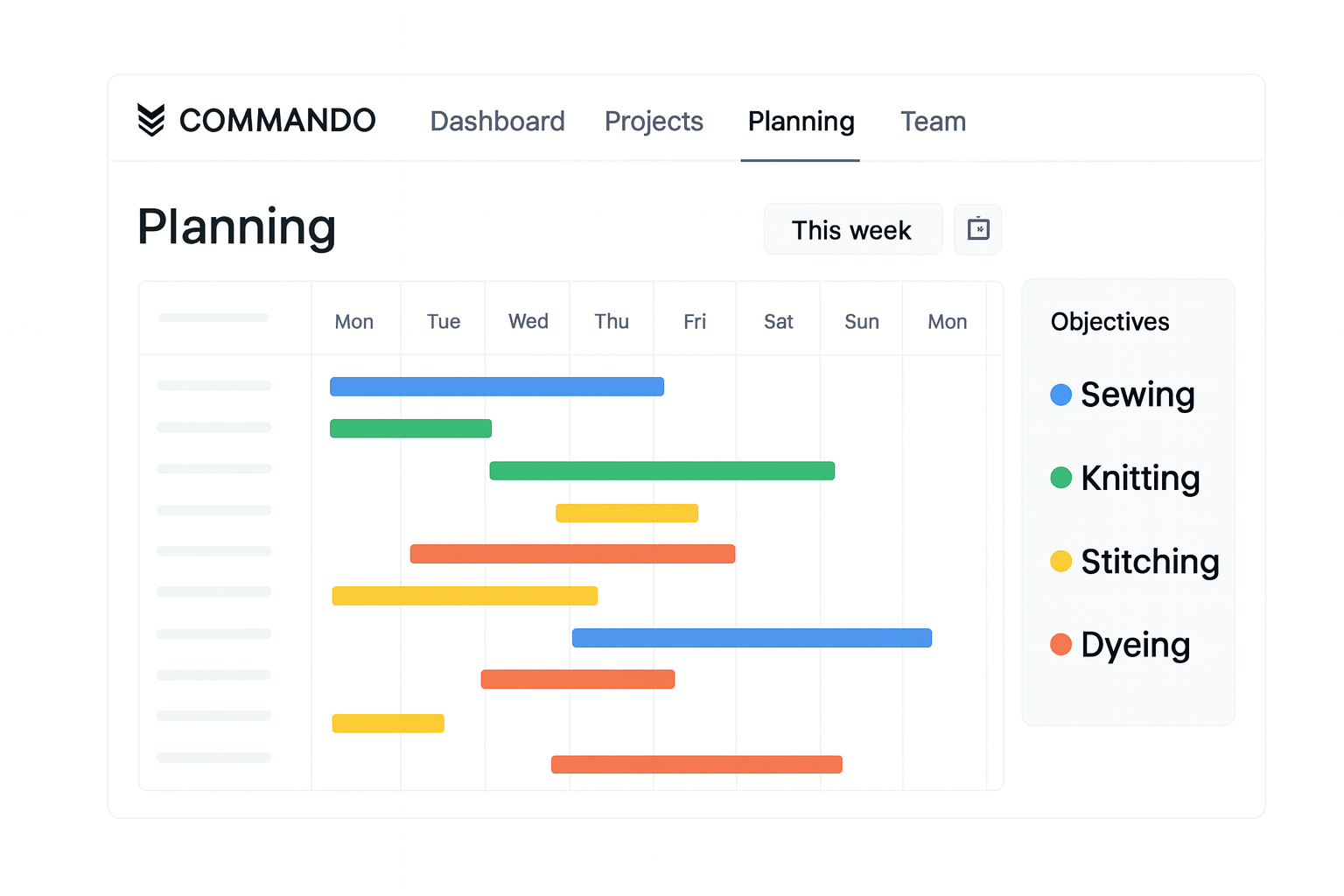Click the Sat column header
The width and height of the screenshot is (1344, 896).
(778, 321)
